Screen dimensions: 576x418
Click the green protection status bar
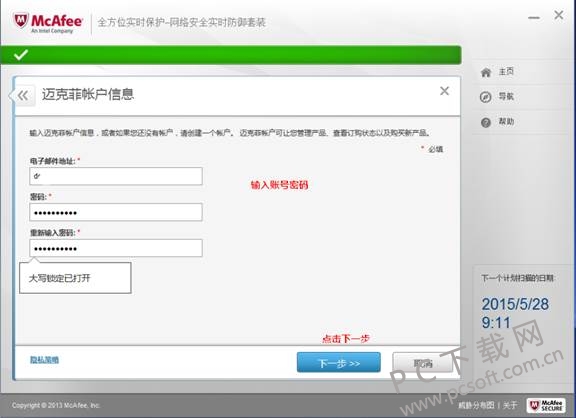[231, 55]
